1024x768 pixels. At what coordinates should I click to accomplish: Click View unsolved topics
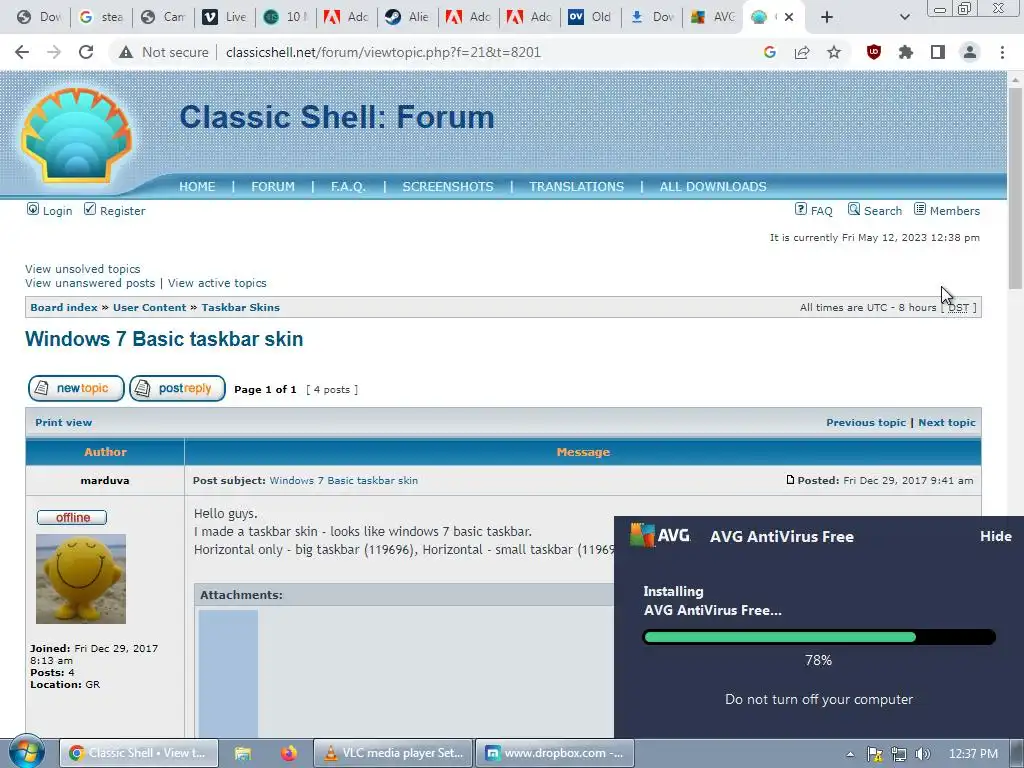point(82,269)
